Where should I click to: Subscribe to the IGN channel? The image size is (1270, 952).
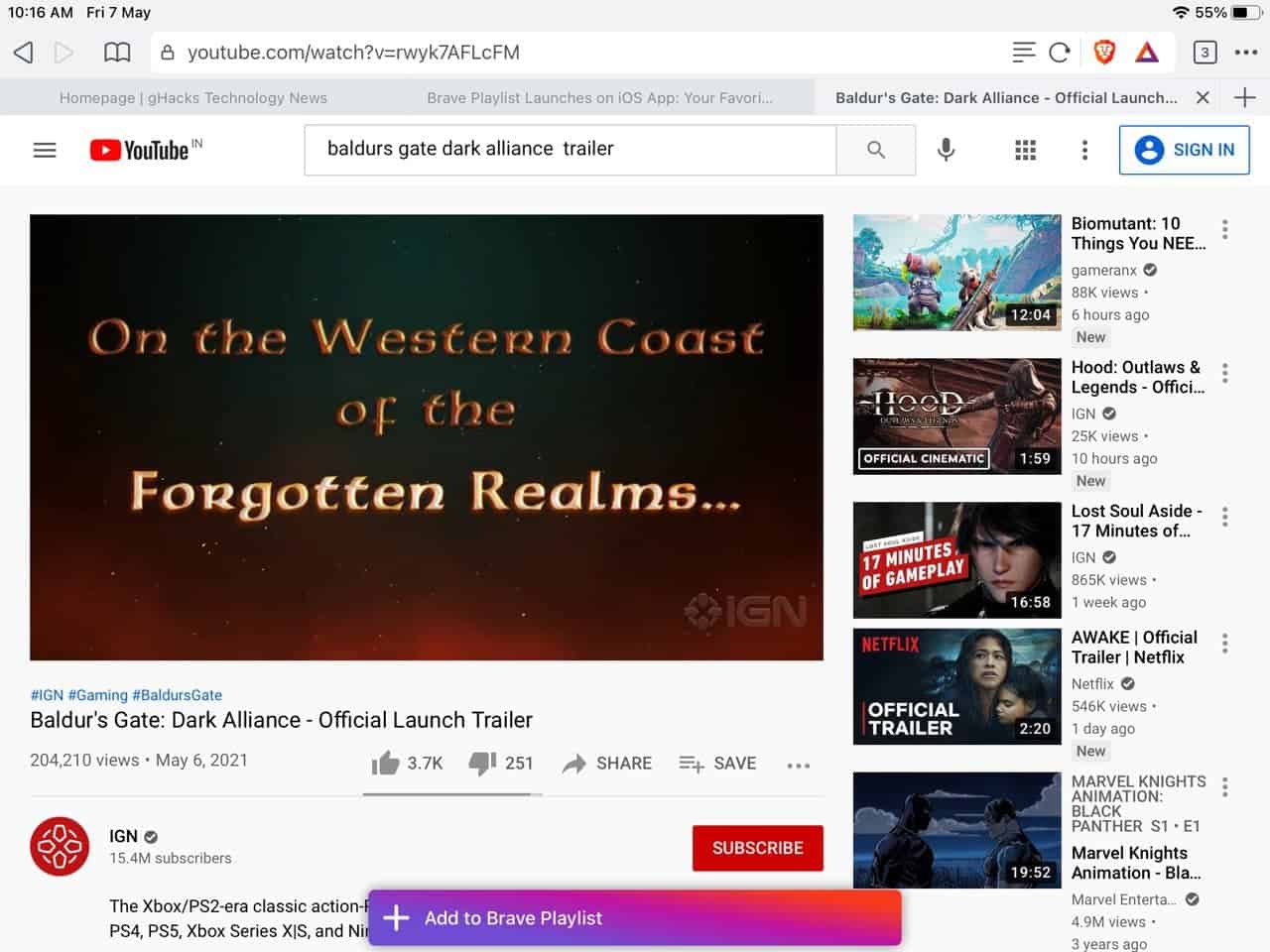[758, 848]
